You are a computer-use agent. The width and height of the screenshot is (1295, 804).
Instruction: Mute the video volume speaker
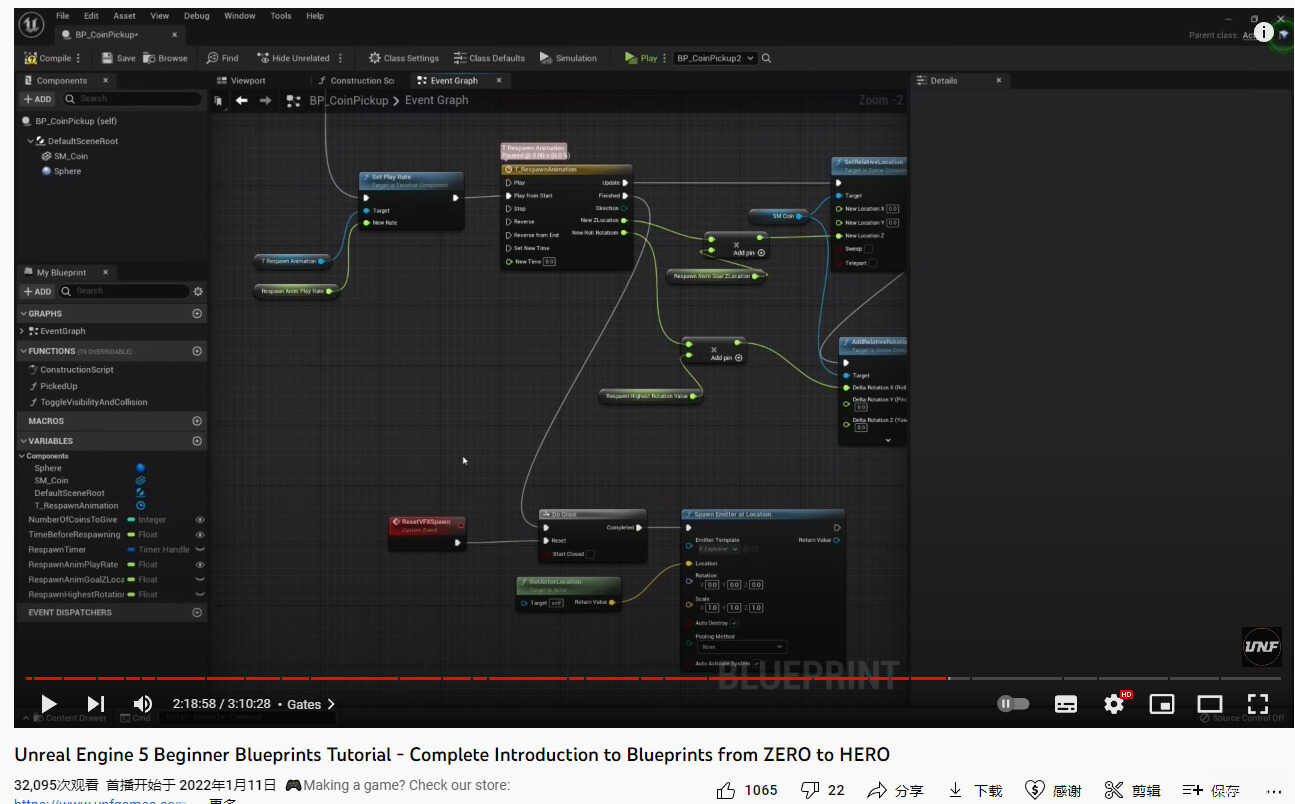(x=143, y=704)
